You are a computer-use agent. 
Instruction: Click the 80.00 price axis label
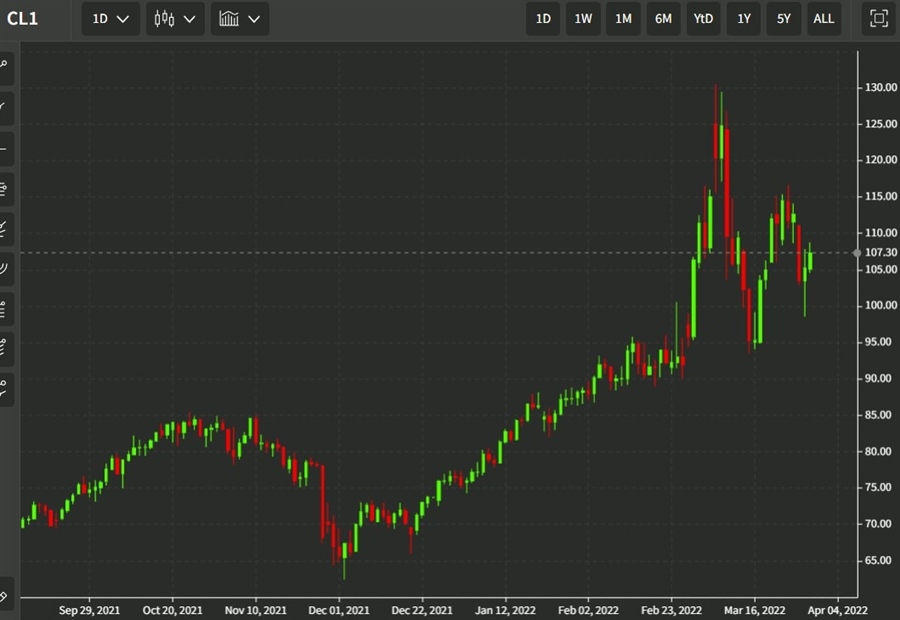click(x=878, y=451)
